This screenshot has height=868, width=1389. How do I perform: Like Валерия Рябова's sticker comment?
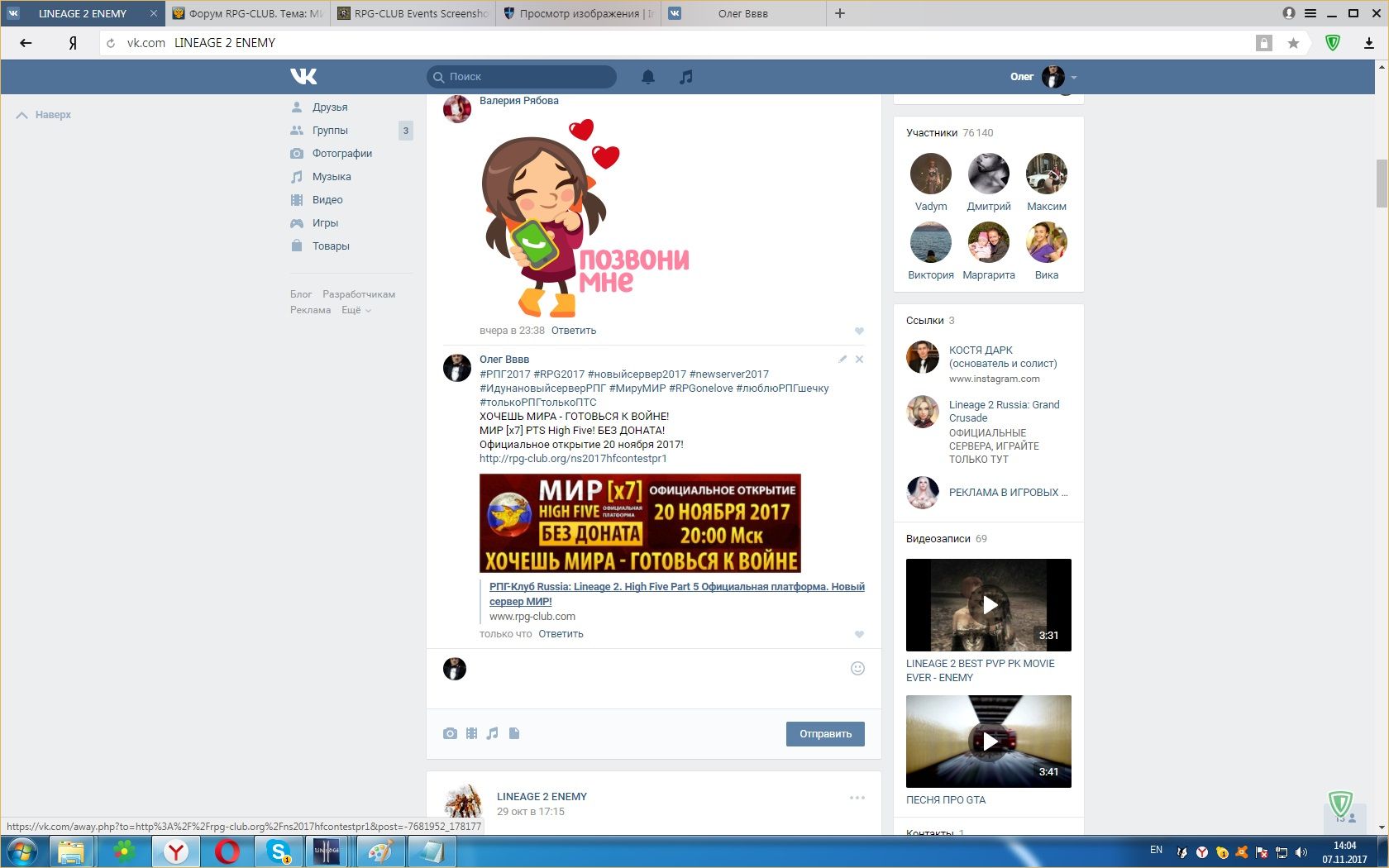[859, 331]
